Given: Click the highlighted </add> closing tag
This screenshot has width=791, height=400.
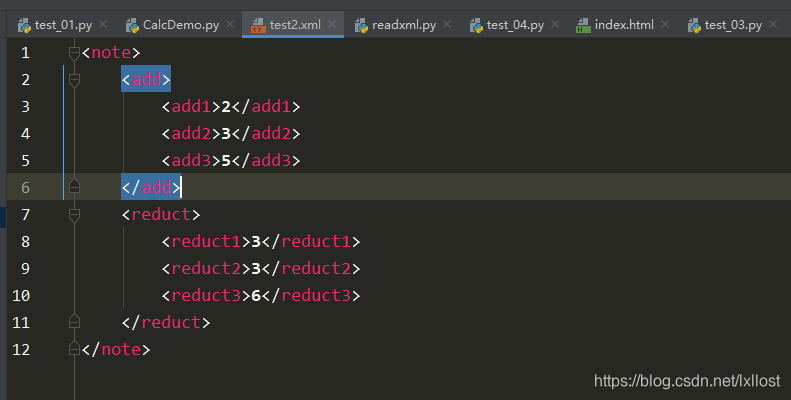Looking at the screenshot, I should point(151,187).
